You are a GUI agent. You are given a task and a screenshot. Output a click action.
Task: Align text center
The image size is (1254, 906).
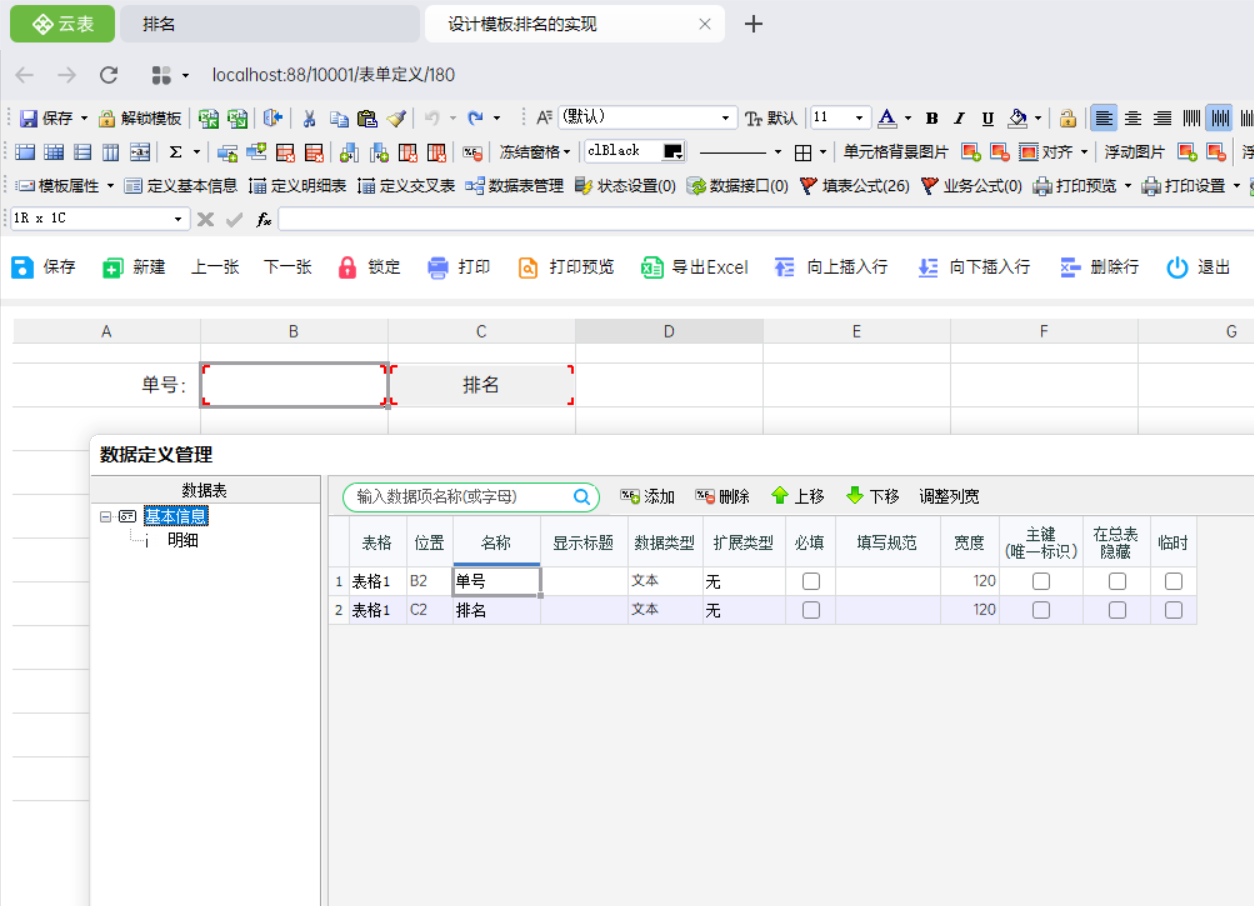(1133, 118)
